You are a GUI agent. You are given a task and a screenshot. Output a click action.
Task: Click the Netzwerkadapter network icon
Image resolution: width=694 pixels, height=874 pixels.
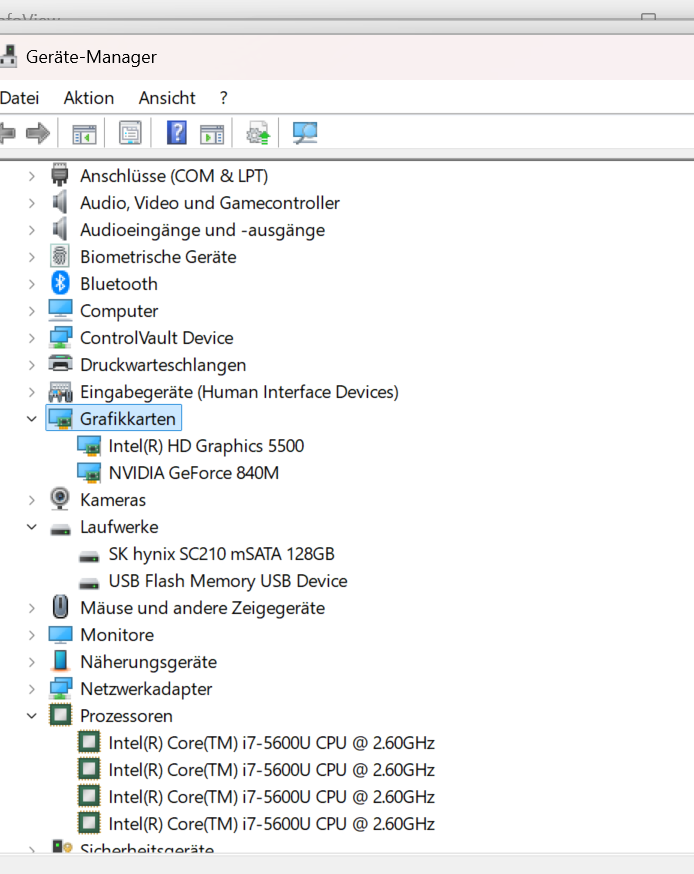[60, 689]
